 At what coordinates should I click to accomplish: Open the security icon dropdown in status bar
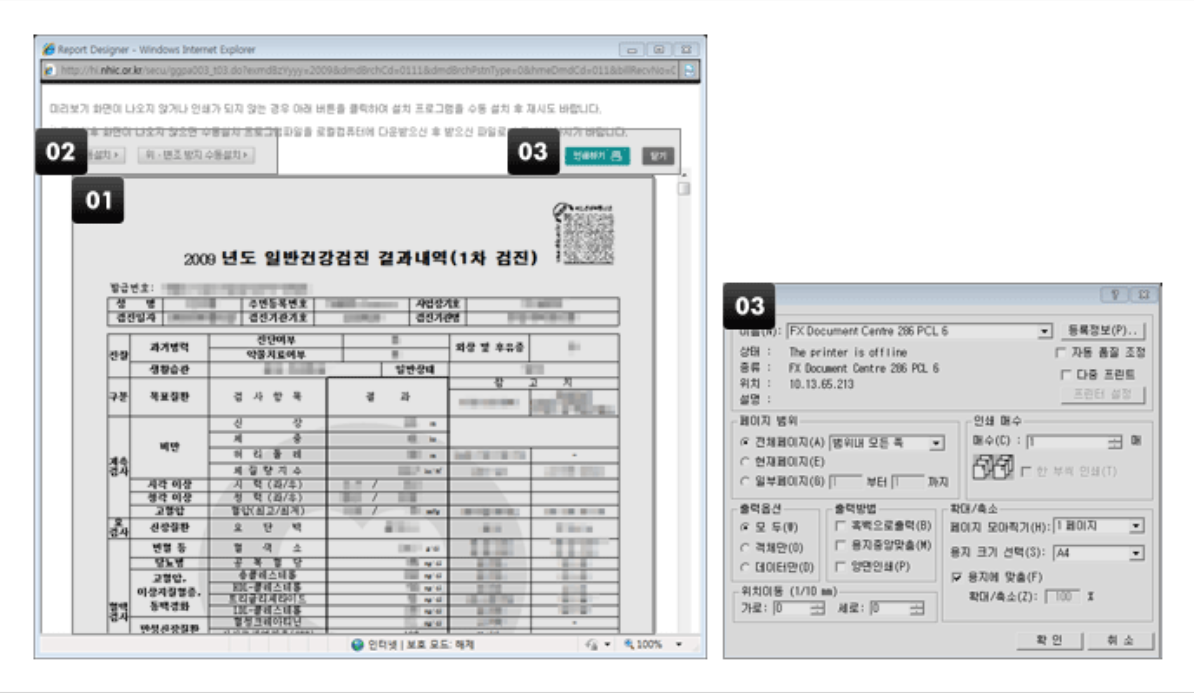tap(607, 644)
